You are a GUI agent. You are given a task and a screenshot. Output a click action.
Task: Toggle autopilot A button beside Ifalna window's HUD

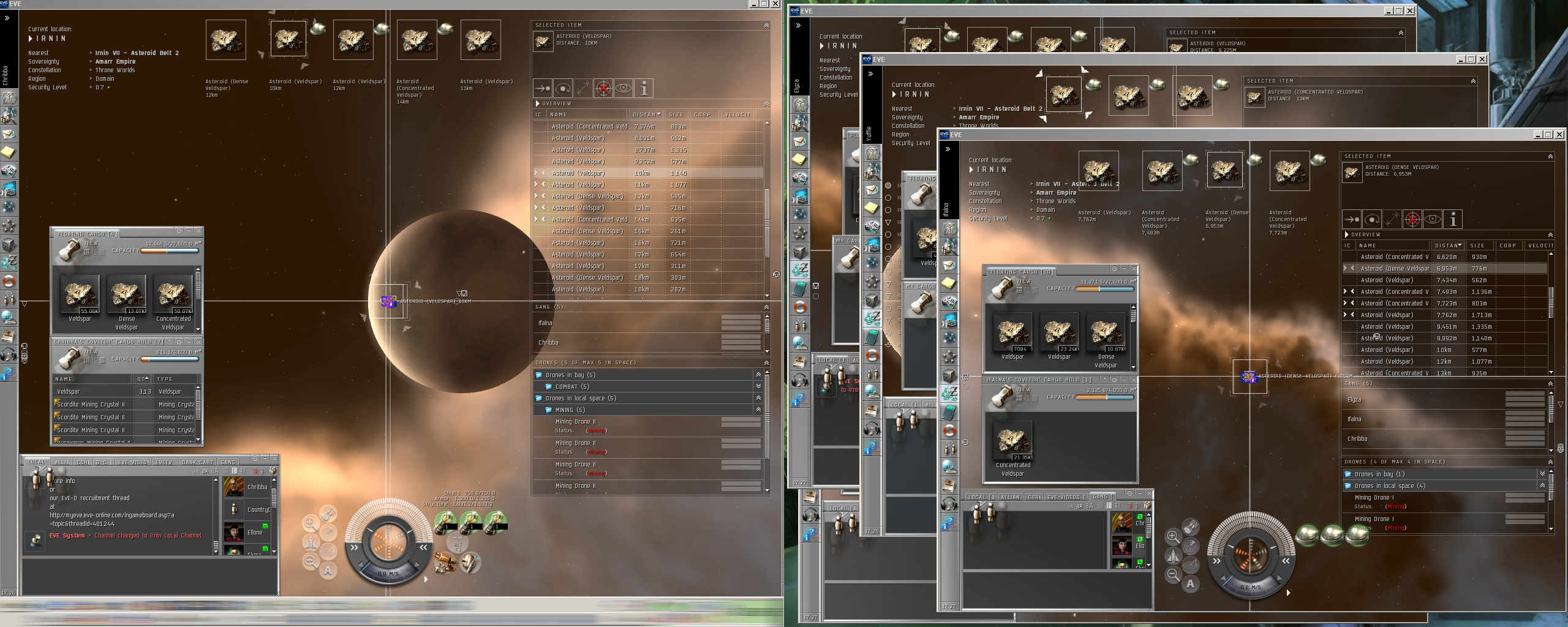(1191, 584)
